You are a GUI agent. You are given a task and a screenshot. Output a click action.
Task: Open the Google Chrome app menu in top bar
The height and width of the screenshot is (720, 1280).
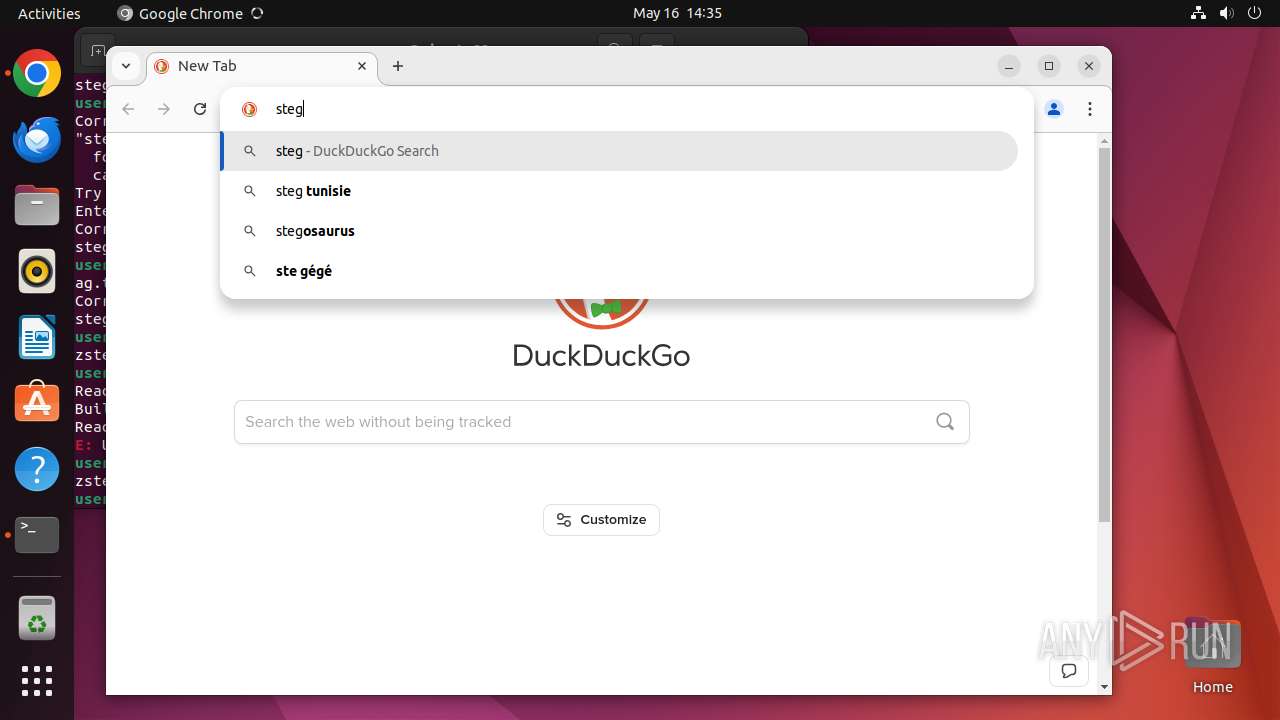pos(190,13)
